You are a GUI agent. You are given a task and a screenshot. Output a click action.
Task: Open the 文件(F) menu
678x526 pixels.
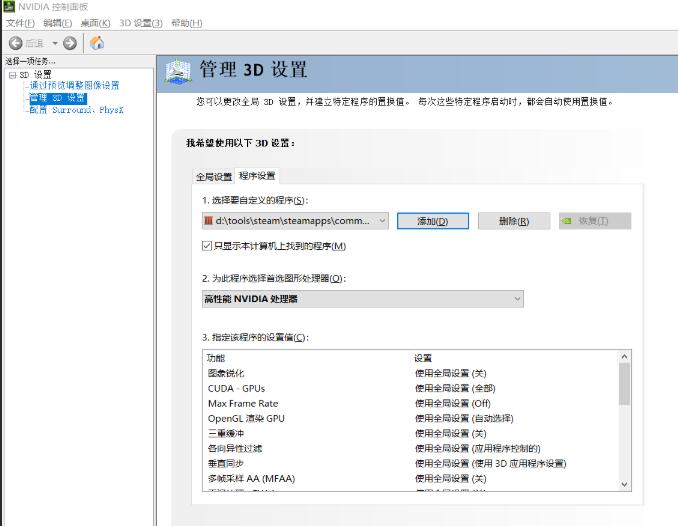click(x=20, y=23)
